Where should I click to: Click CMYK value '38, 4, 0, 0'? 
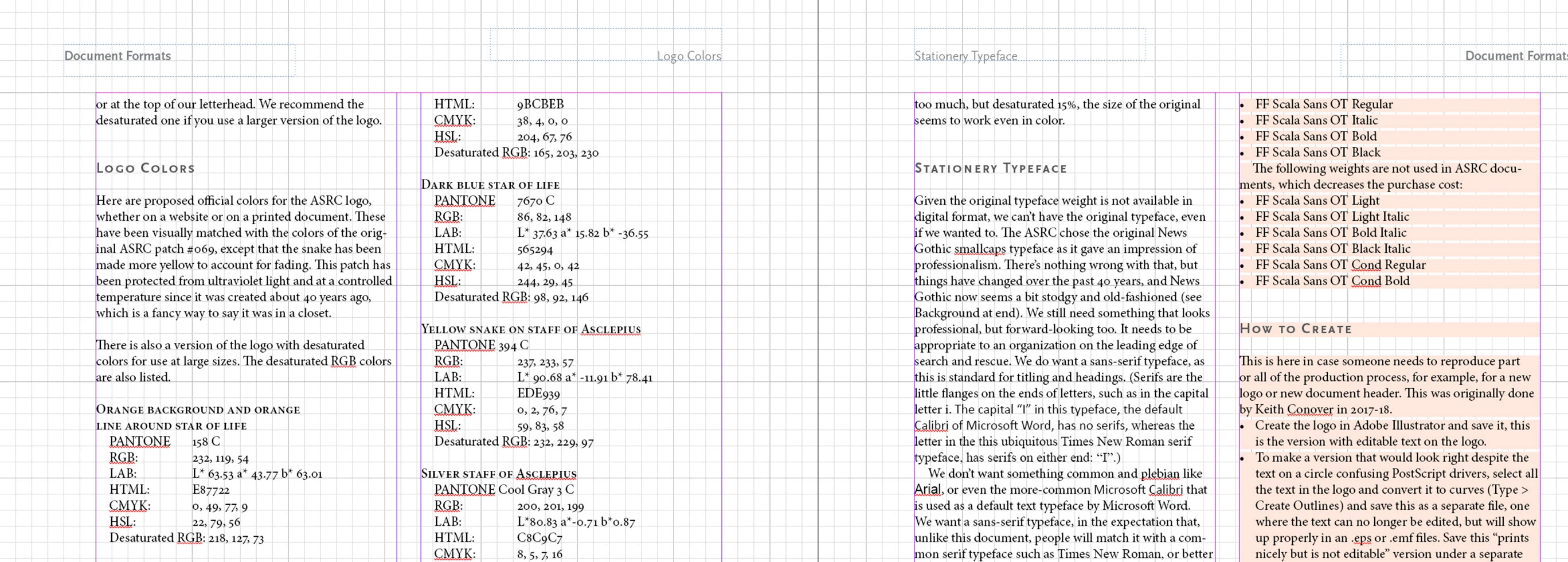[542, 121]
